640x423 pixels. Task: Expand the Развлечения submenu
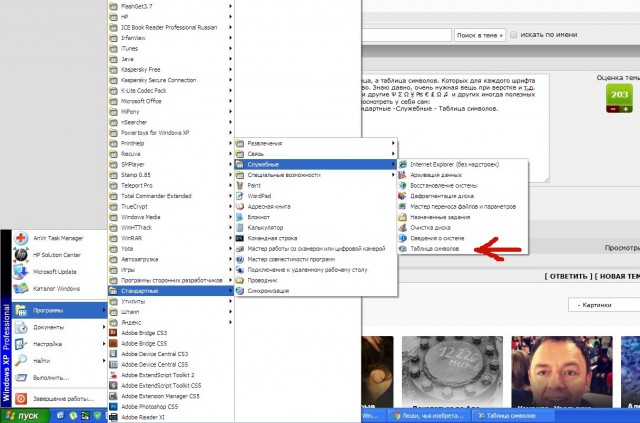[x=316, y=143]
